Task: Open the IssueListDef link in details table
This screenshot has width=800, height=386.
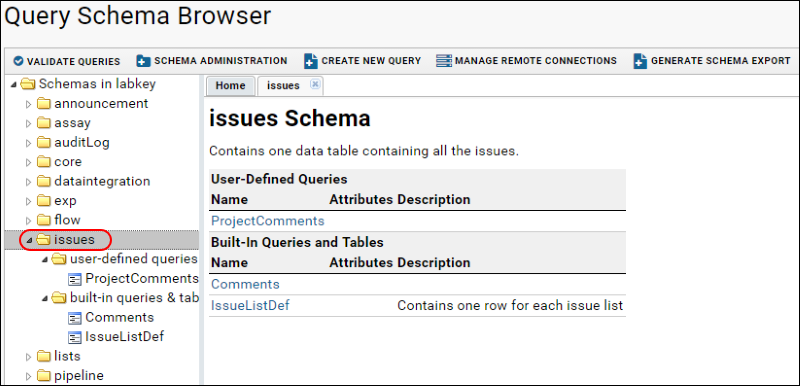Action: [x=251, y=305]
